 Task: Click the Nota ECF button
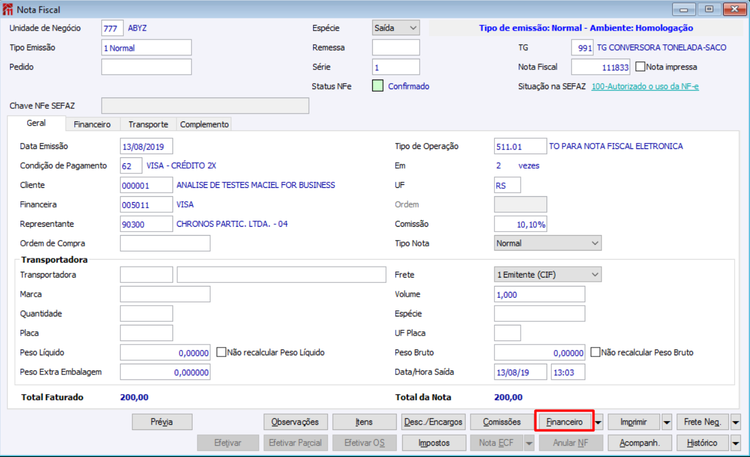(x=496, y=443)
